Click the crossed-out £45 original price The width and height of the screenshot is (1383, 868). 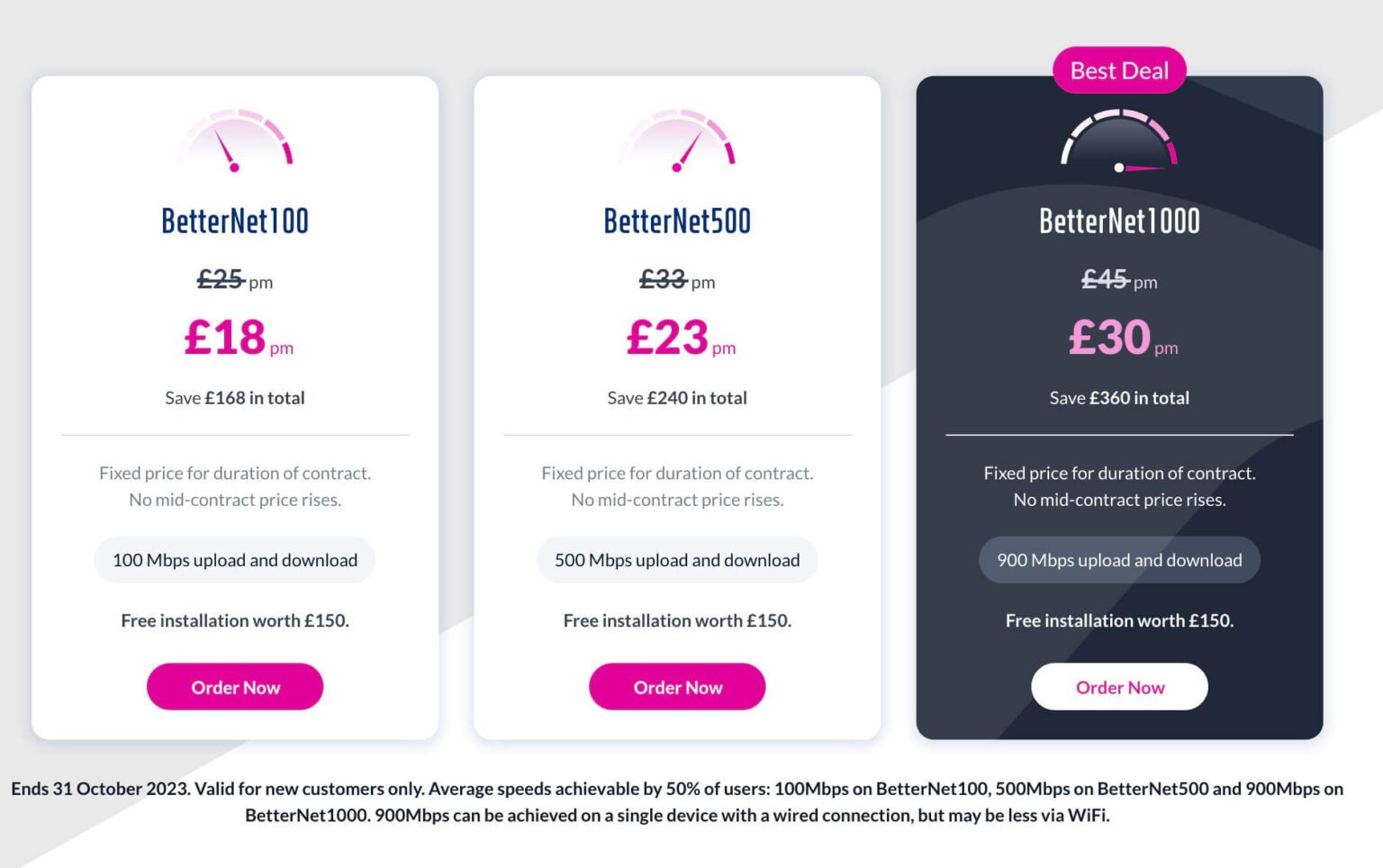pos(1106,280)
